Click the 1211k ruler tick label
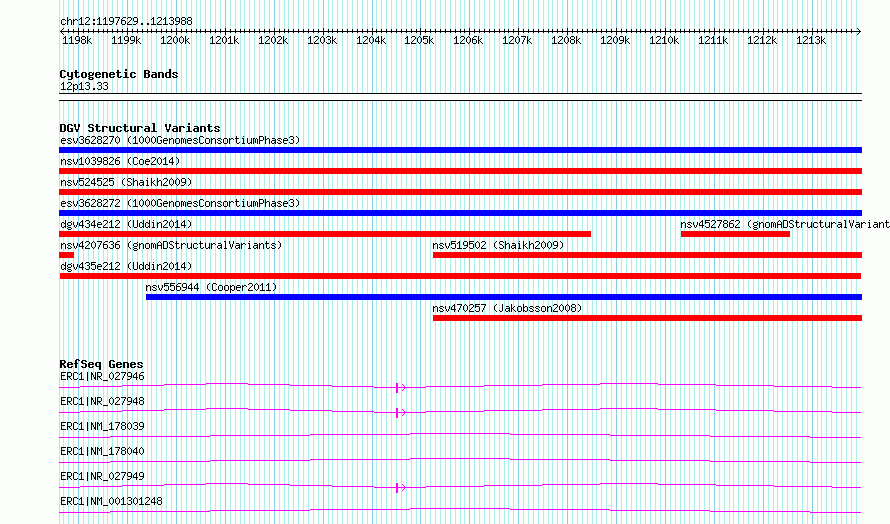890x524 pixels. tap(713, 40)
